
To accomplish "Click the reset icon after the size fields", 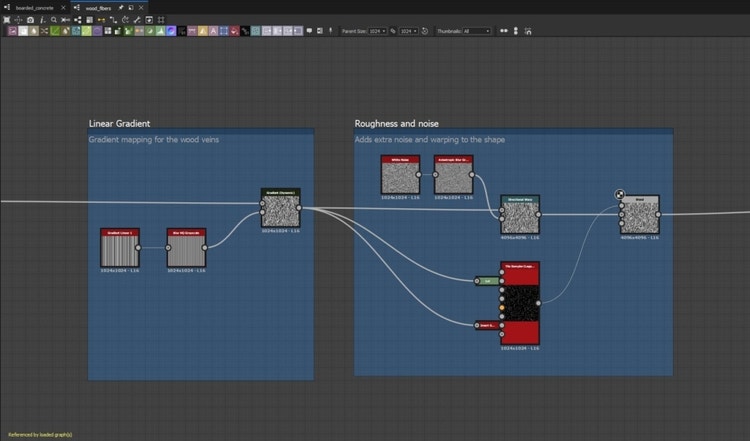I will click(x=425, y=31).
